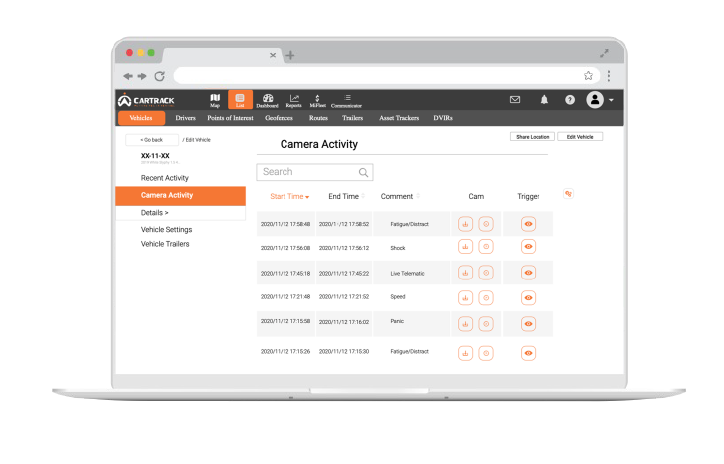Click round cam icon in 17:15:26 row

tap(486, 353)
